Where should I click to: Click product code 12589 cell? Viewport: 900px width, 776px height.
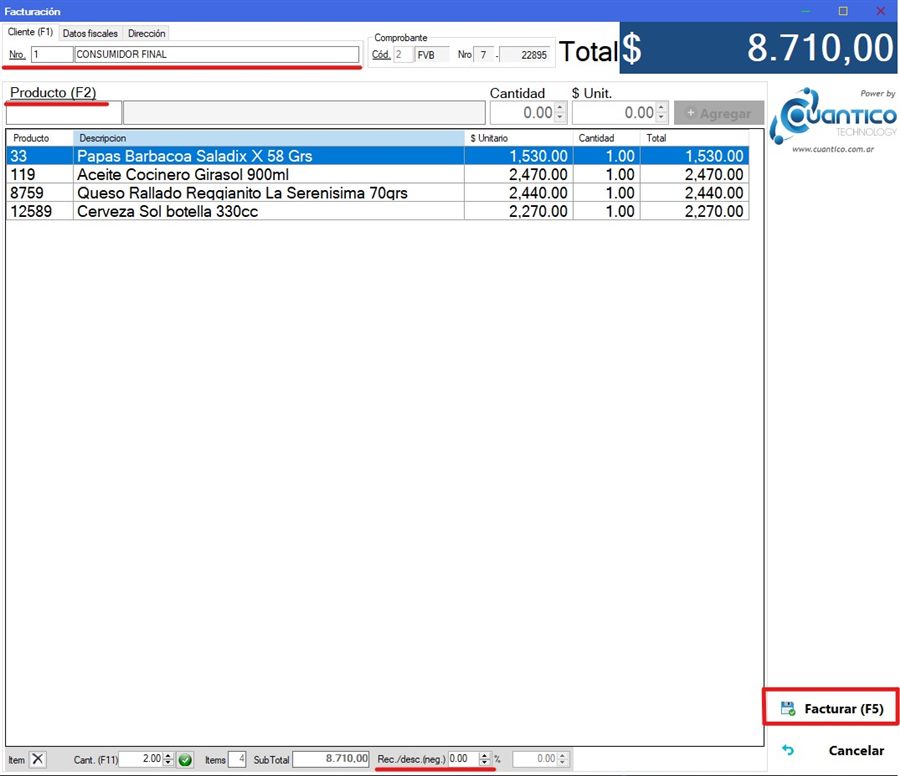pyautogui.click(x=40, y=211)
